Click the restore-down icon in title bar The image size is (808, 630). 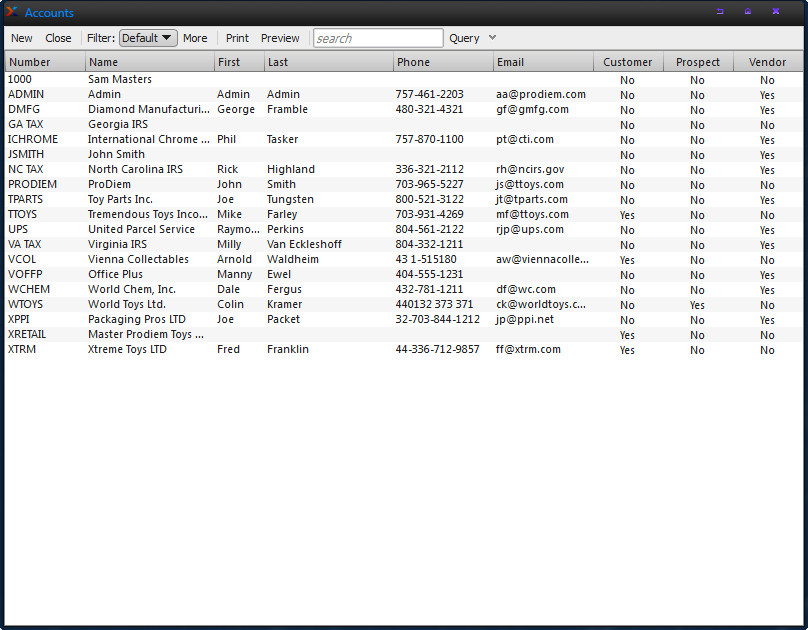(x=720, y=11)
